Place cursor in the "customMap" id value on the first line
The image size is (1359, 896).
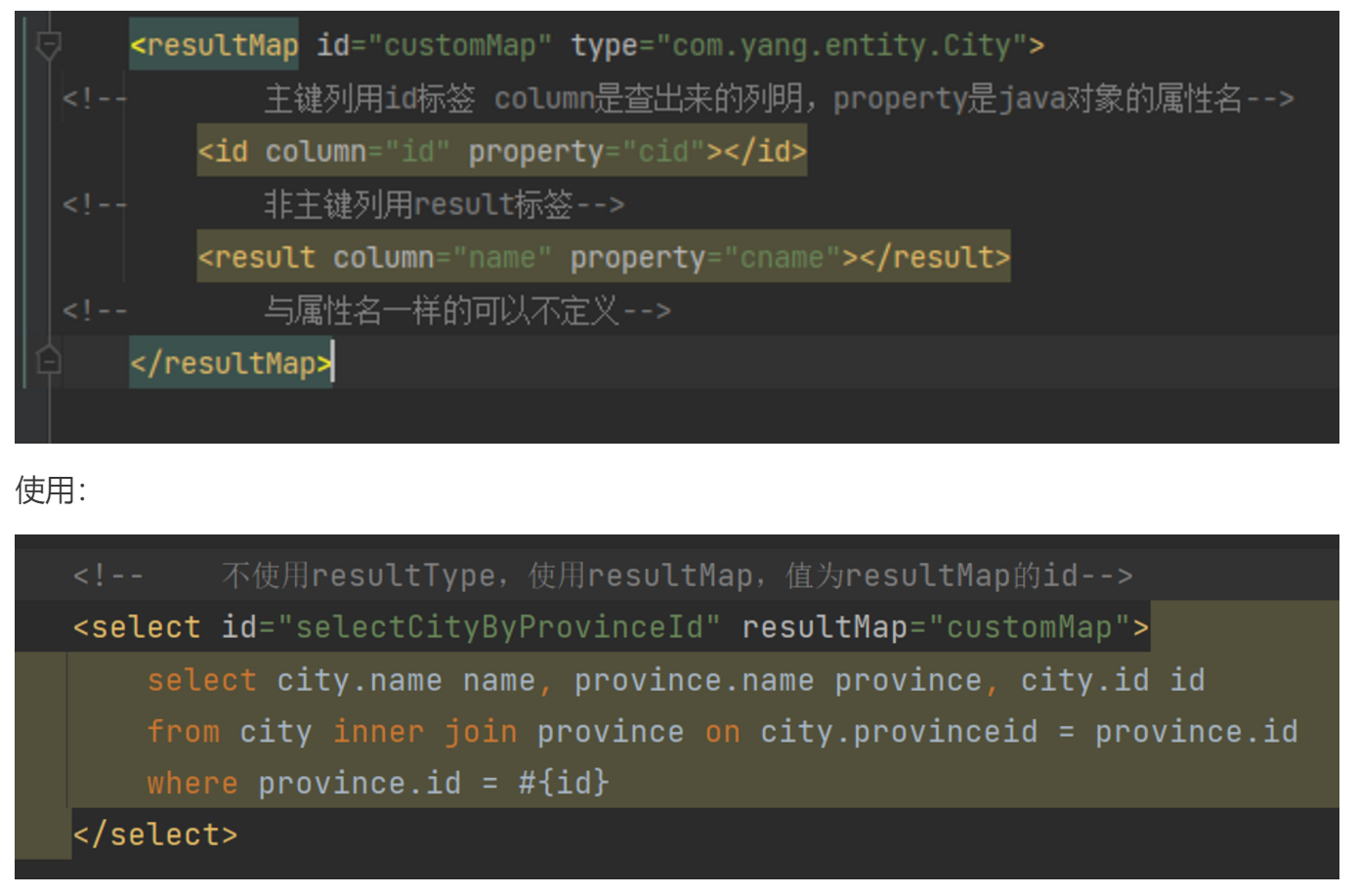pyautogui.click(x=459, y=45)
